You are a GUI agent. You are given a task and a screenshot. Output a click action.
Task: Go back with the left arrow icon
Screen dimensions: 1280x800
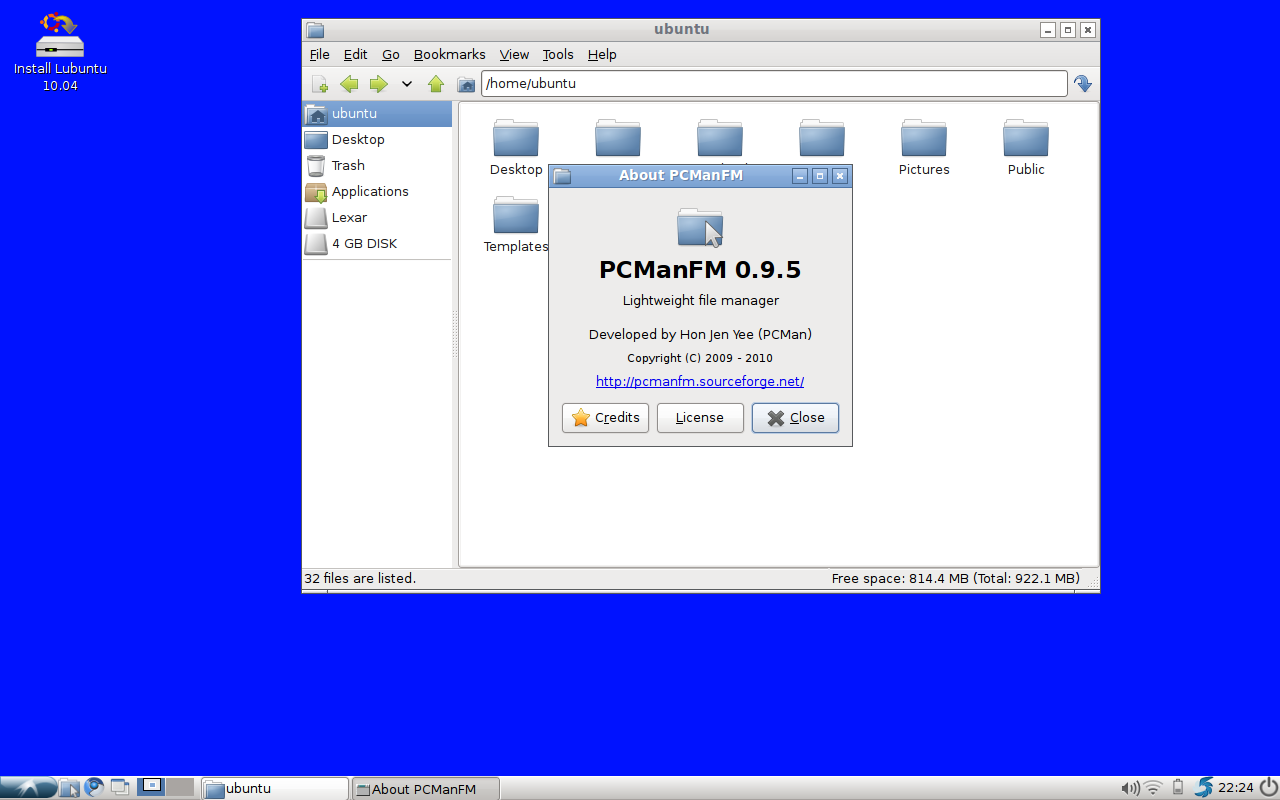tap(349, 84)
